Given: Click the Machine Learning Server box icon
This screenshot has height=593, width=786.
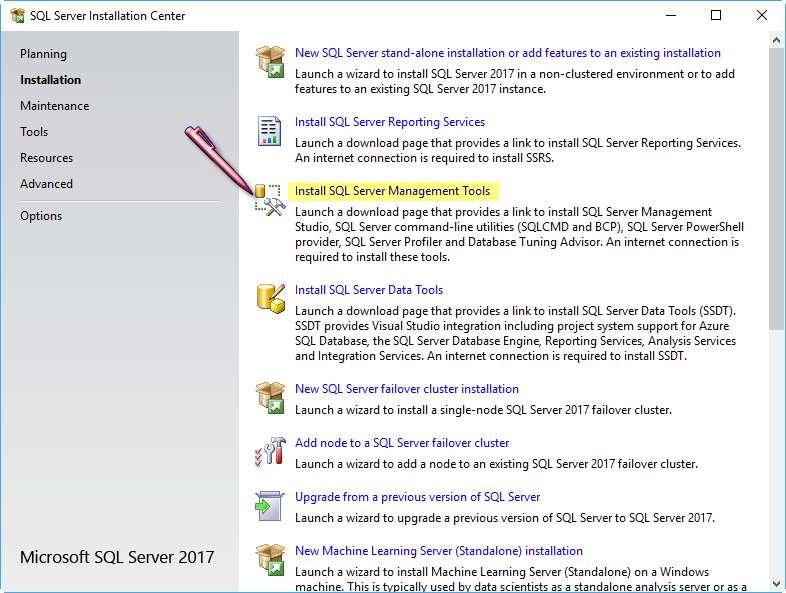Looking at the screenshot, I should [270, 560].
